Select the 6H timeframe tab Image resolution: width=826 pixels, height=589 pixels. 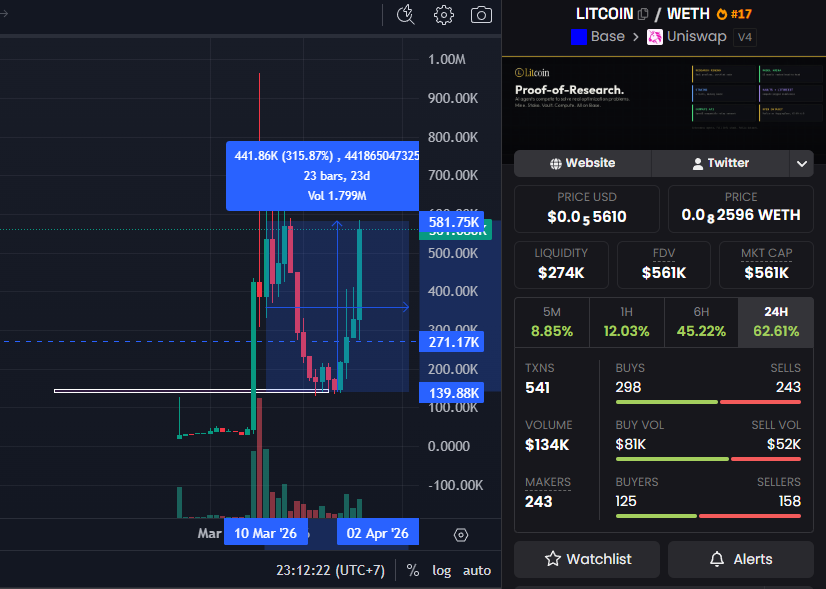point(701,322)
